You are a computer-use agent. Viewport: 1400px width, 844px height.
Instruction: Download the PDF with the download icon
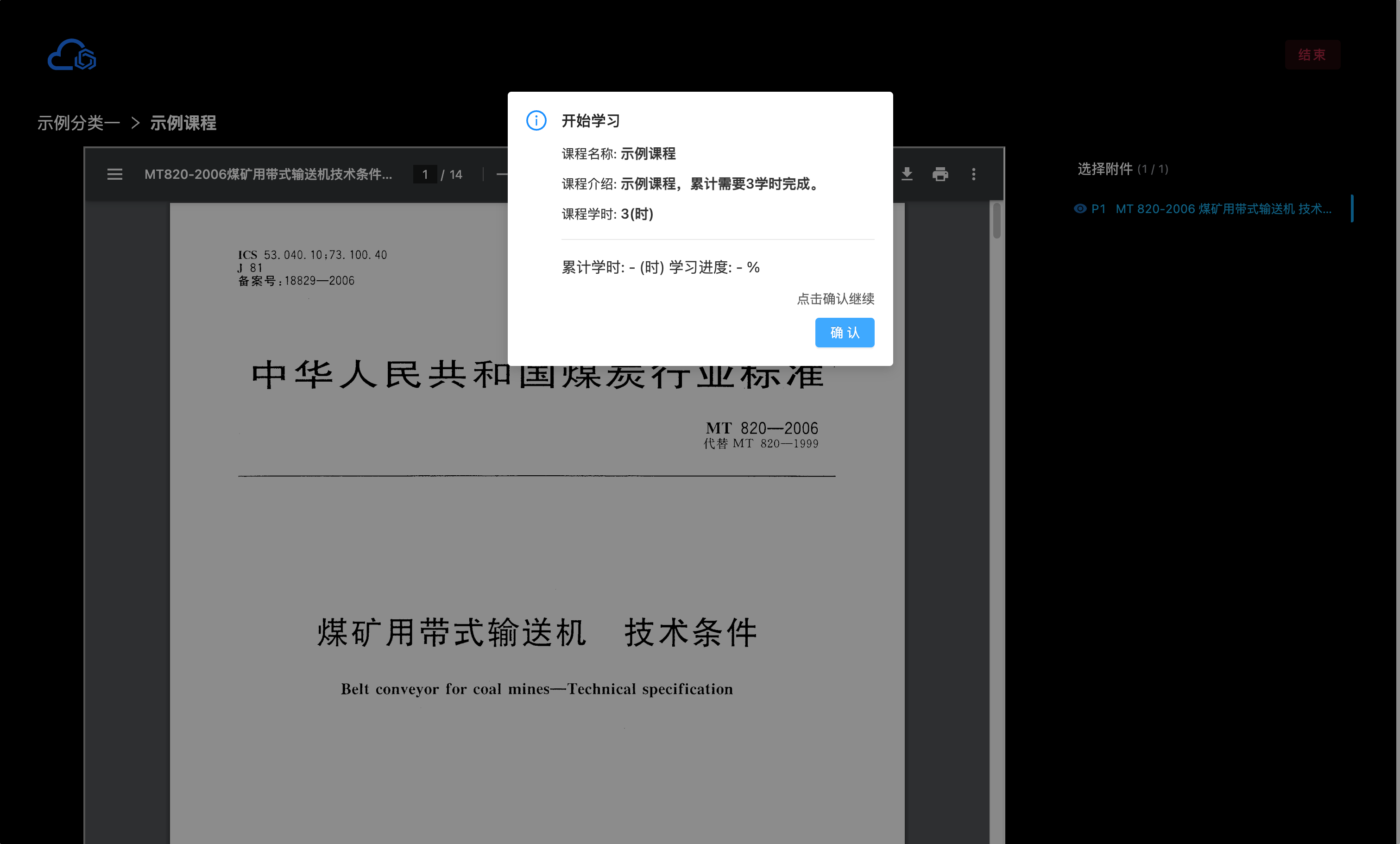(907, 174)
